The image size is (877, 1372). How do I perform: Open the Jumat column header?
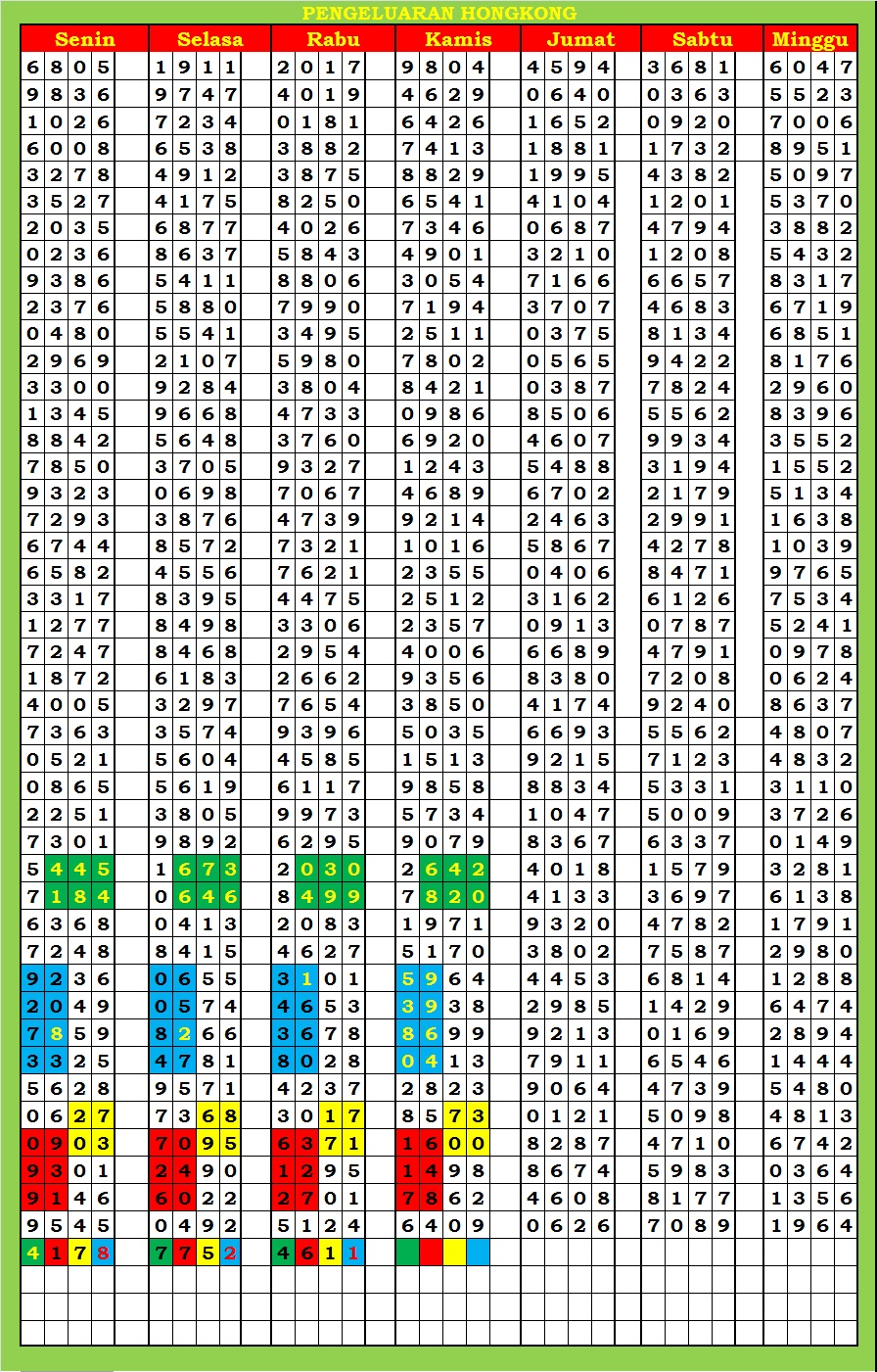(x=580, y=39)
